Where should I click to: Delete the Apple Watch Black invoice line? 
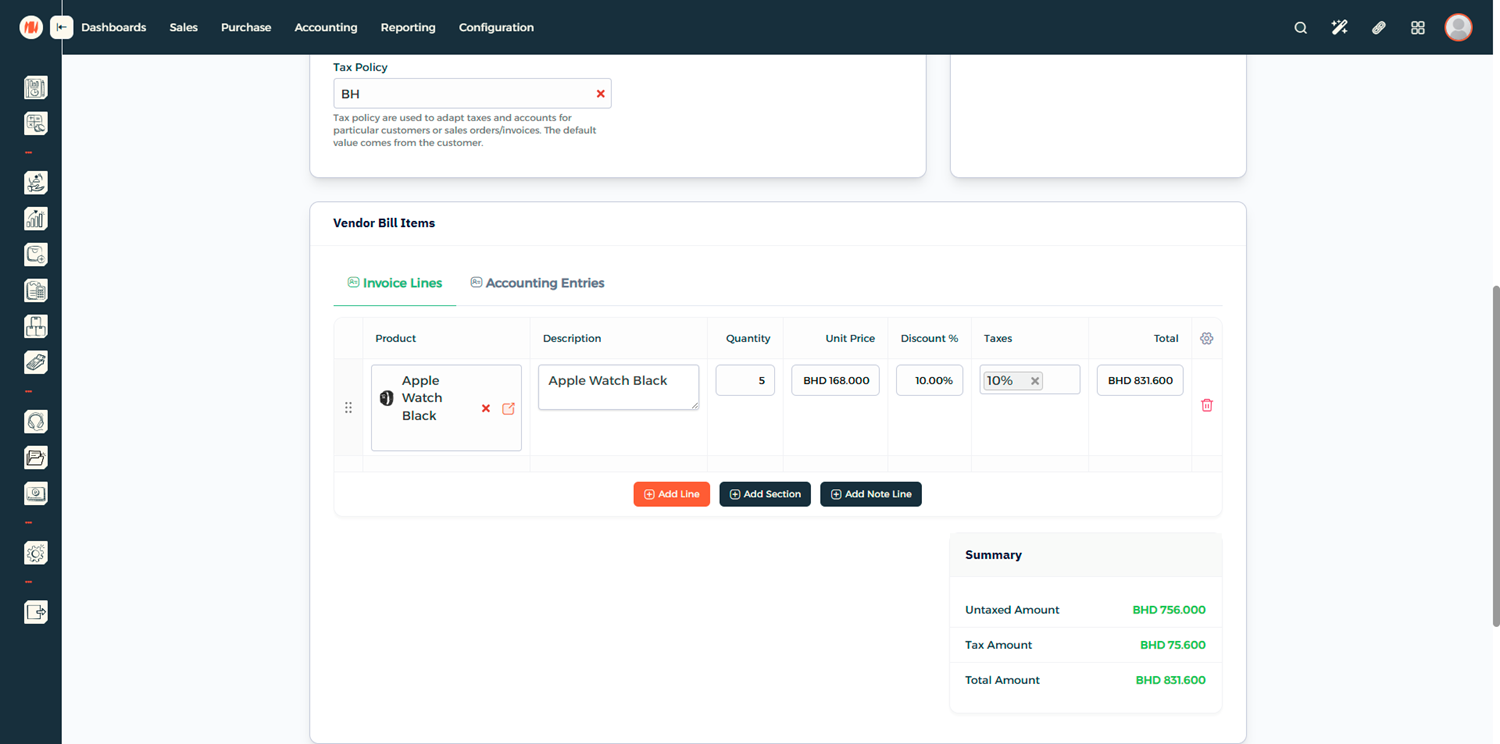(1206, 405)
